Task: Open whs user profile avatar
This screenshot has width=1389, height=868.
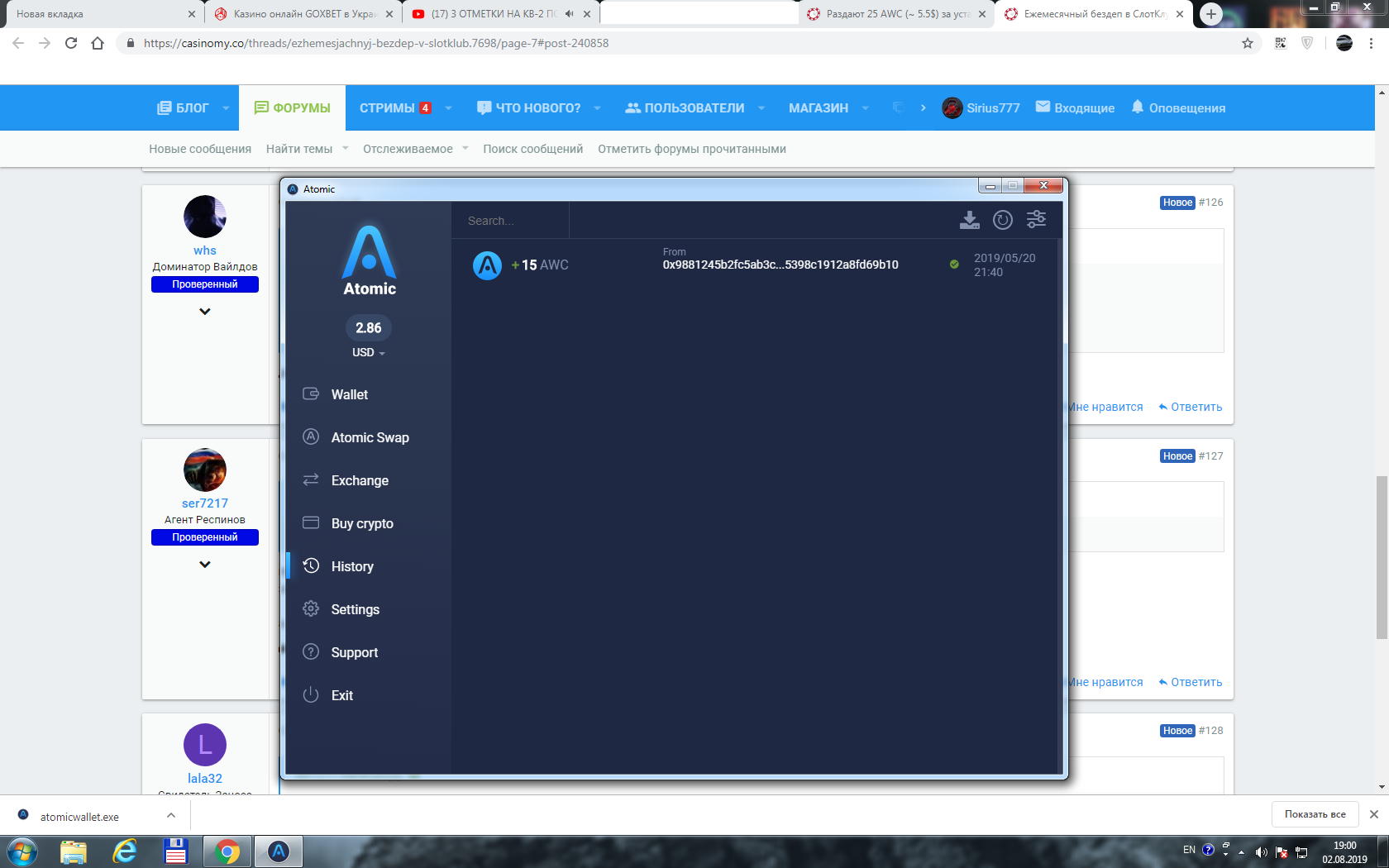Action: point(205,217)
